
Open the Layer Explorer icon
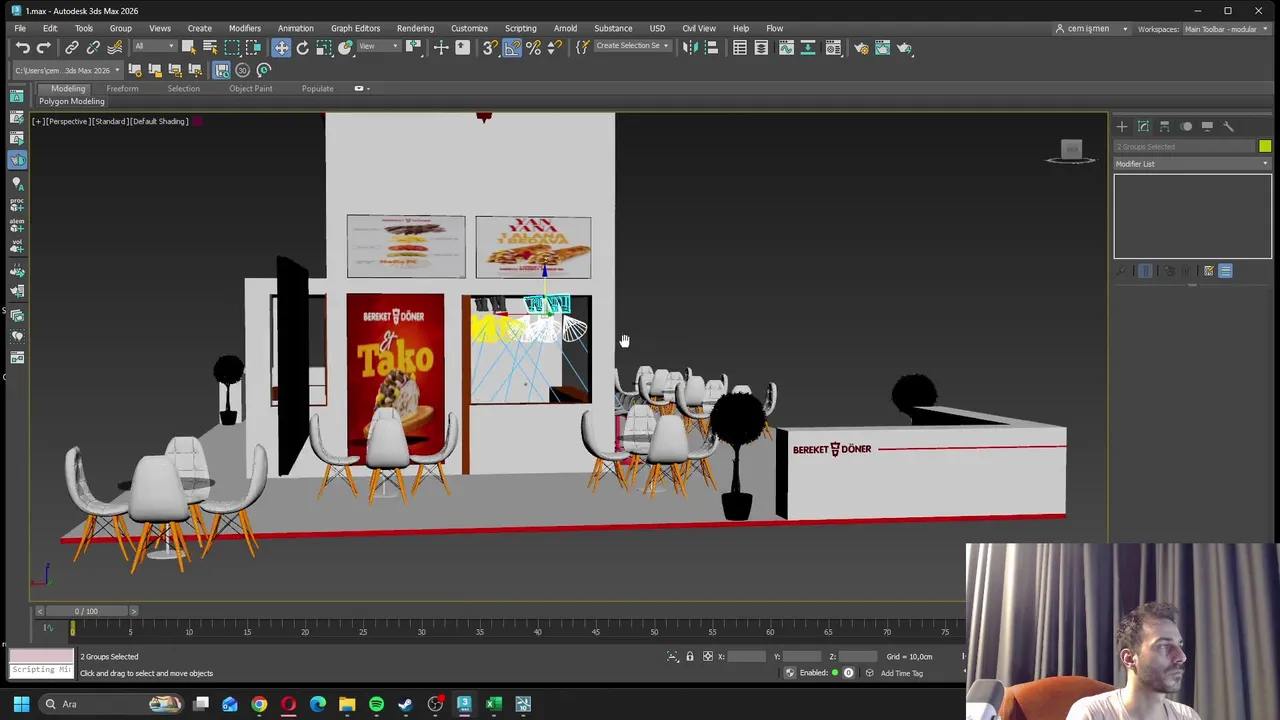(x=761, y=47)
